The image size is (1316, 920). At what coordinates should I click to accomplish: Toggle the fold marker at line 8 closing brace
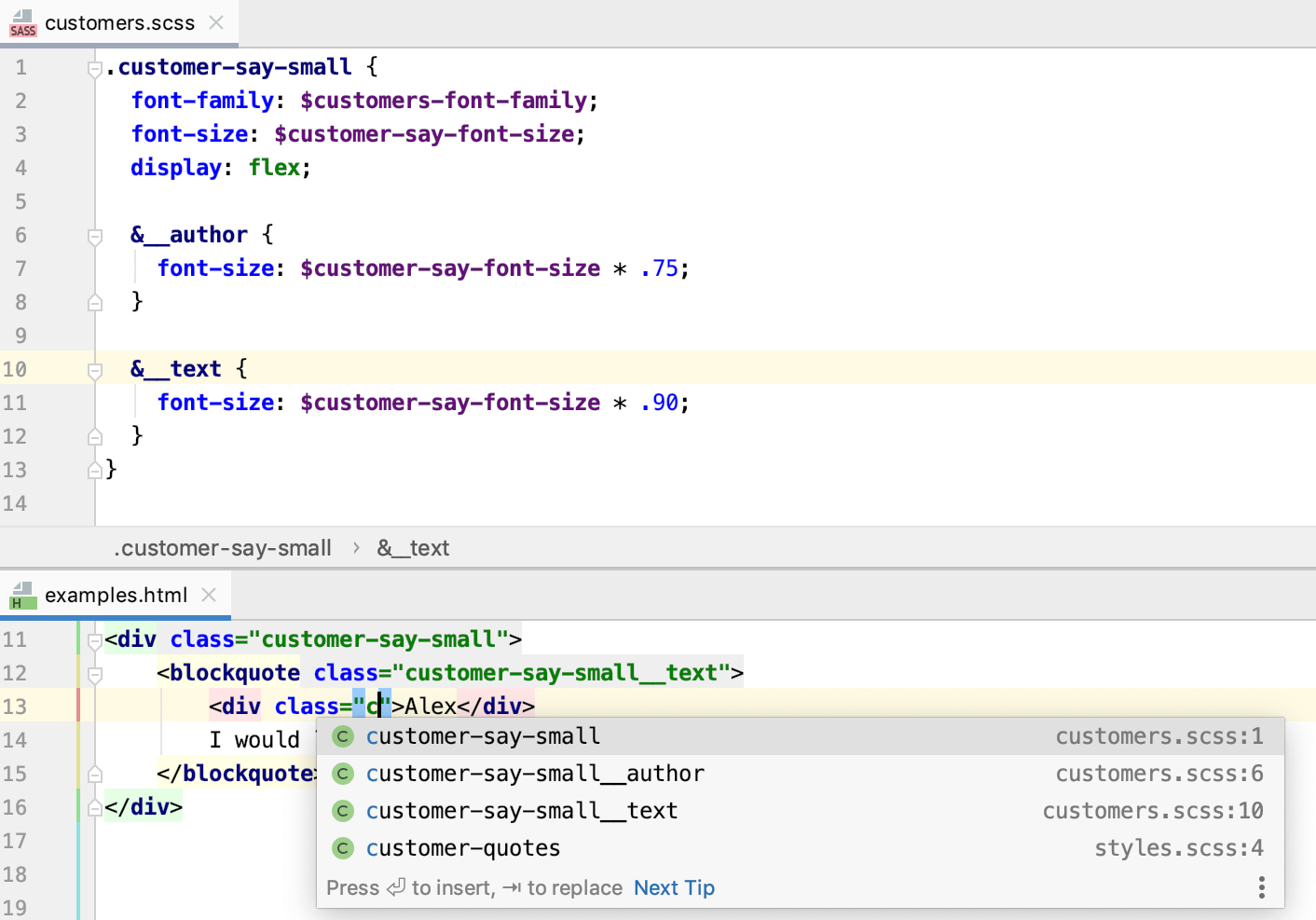[x=94, y=302]
